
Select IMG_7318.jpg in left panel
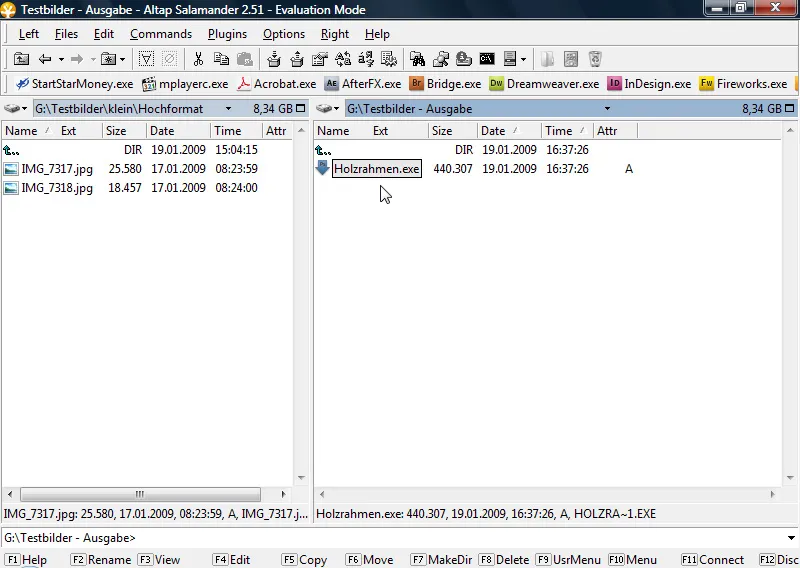click(57, 188)
